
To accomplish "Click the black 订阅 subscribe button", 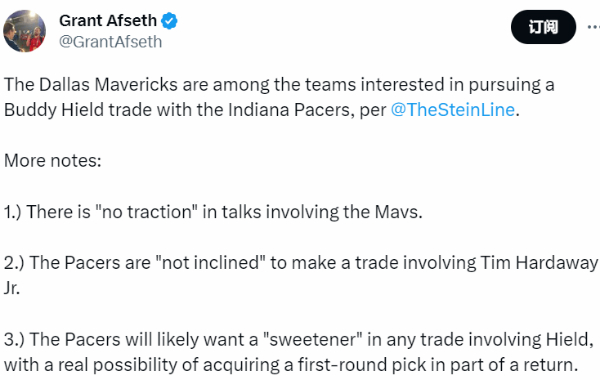I will click(x=543, y=27).
